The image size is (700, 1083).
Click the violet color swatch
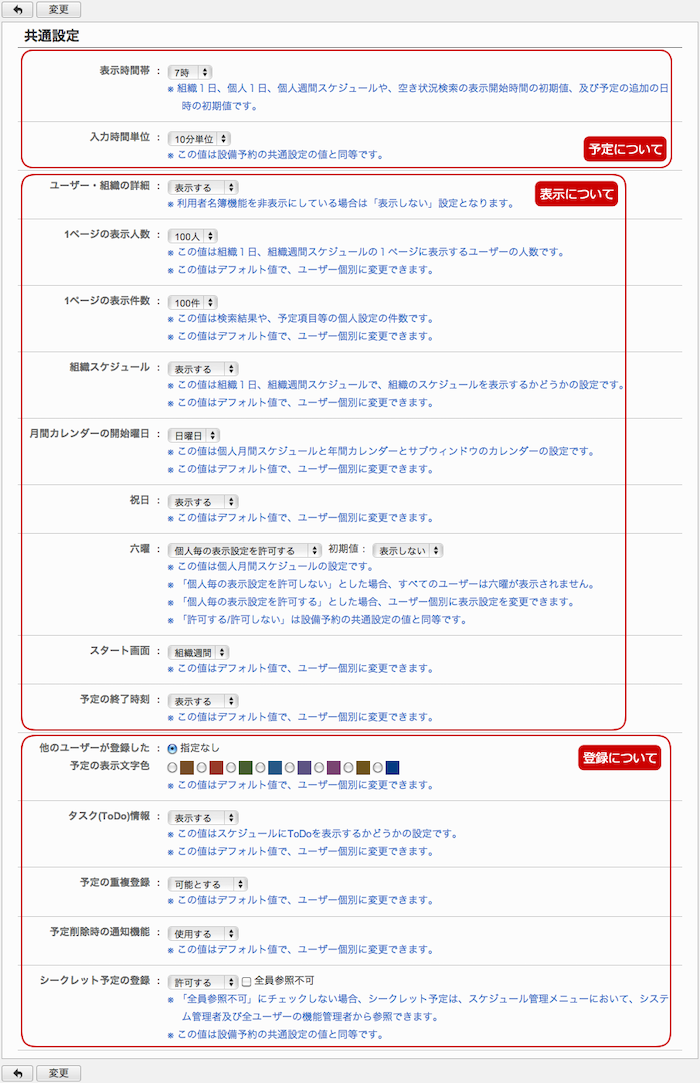click(304, 767)
